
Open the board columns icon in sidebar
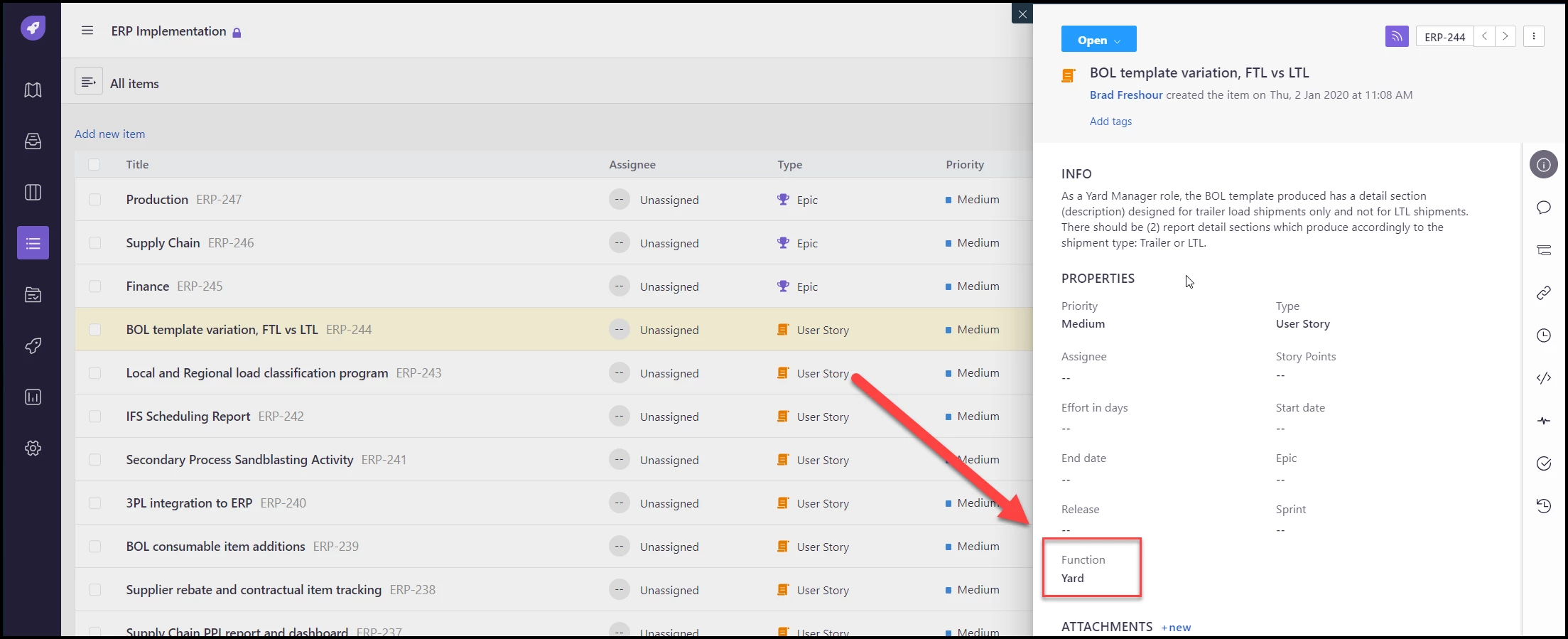[x=33, y=193]
